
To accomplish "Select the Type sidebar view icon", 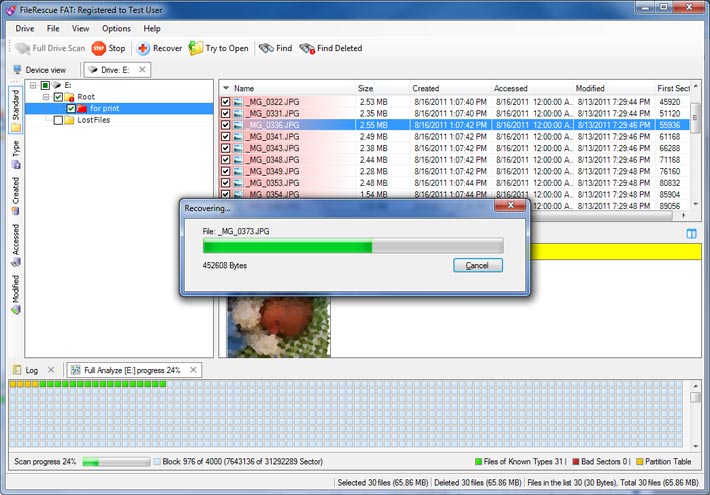I will pyautogui.click(x=16, y=164).
